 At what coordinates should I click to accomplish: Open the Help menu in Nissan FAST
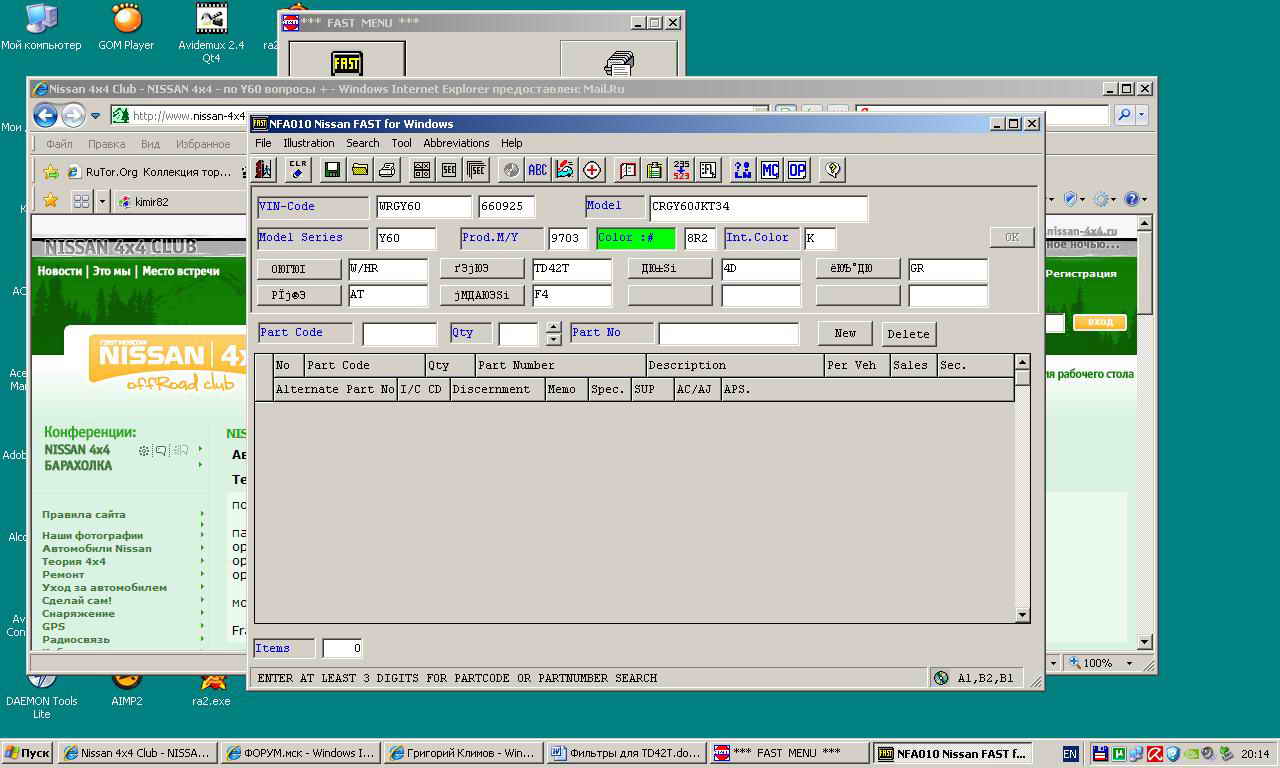click(x=512, y=143)
